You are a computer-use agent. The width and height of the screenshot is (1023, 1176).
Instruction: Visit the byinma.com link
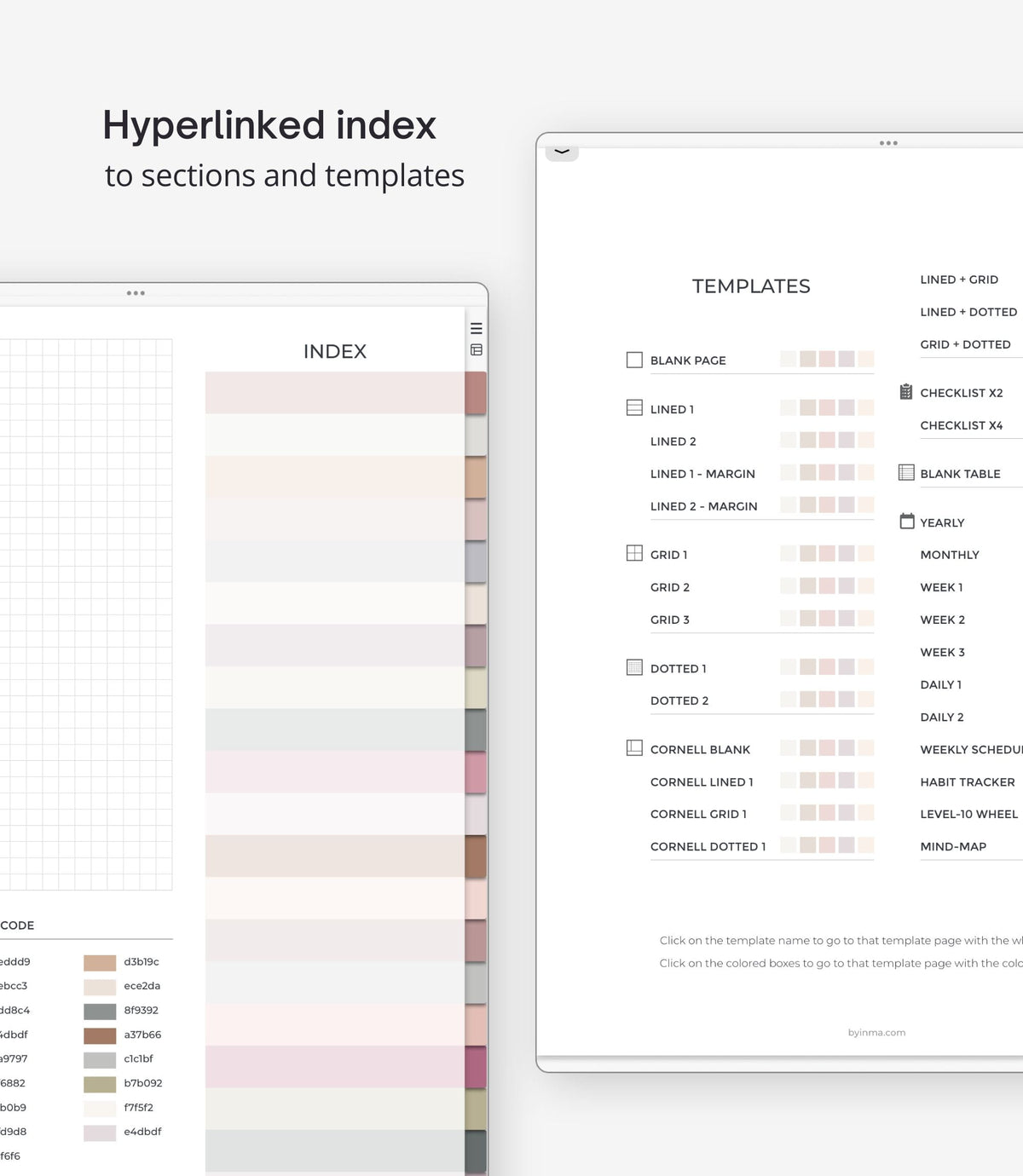pyautogui.click(x=876, y=1032)
